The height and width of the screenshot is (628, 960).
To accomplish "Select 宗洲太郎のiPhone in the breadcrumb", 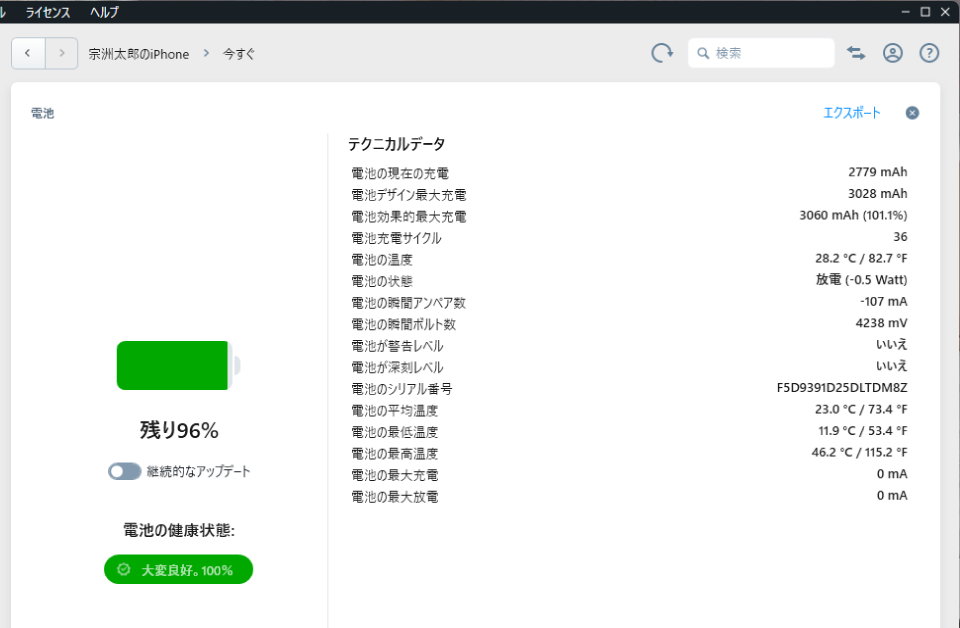I will click(x=138, y=54).
